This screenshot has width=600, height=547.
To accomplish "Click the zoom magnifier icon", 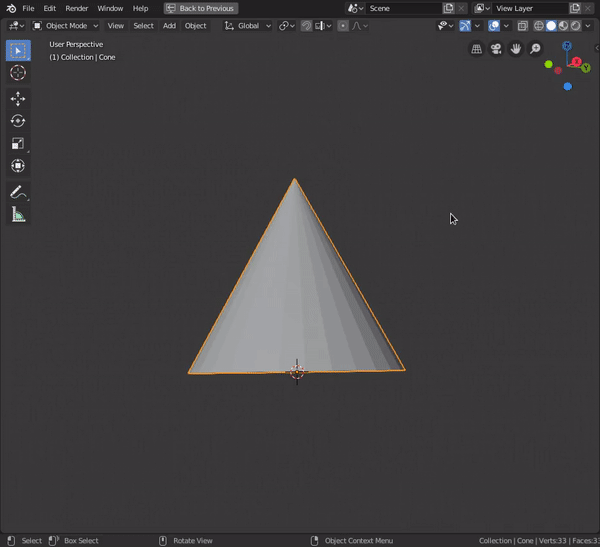I will [535, 49].
